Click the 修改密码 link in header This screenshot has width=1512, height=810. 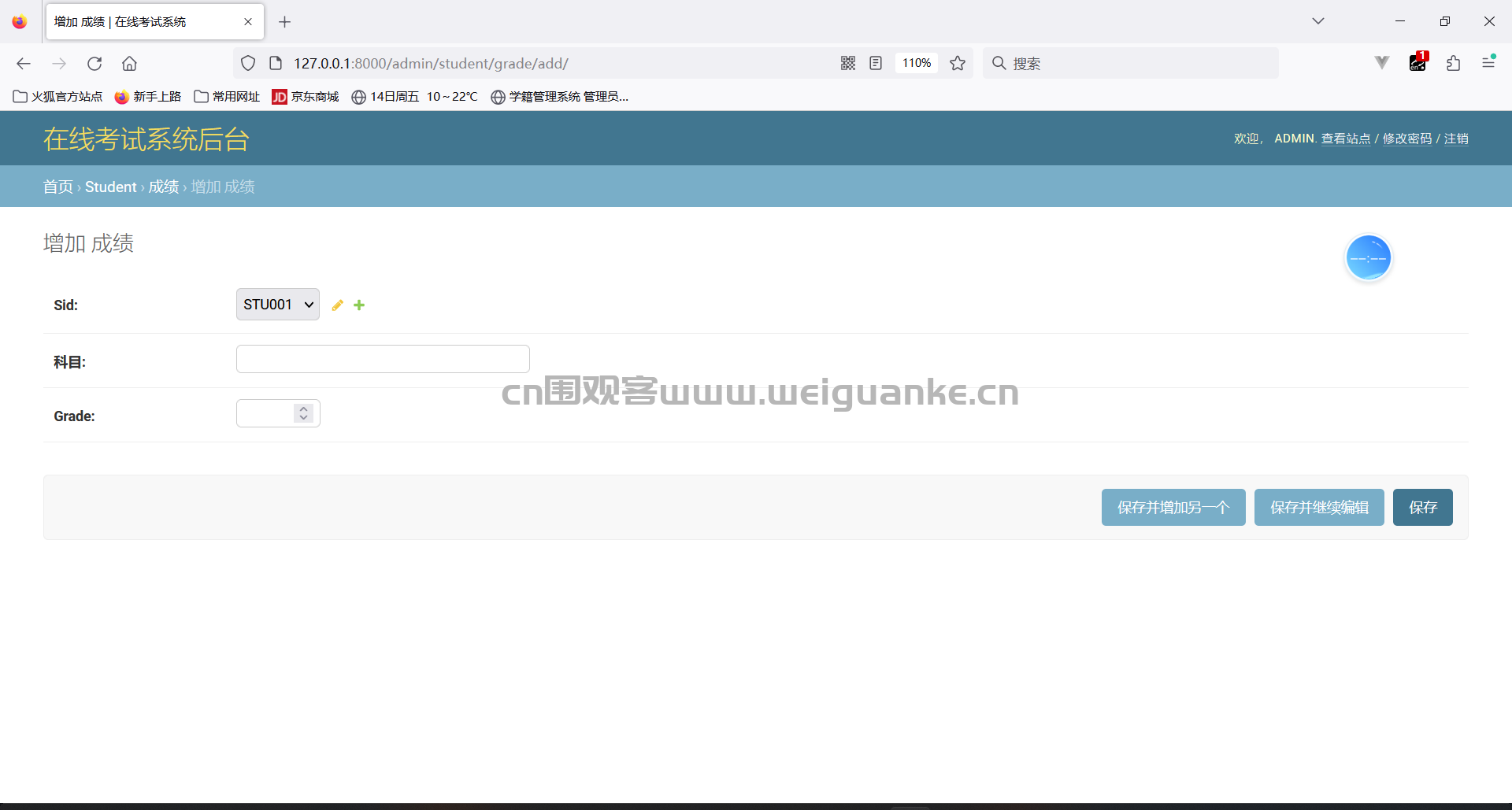click(x=1407, y=139)
